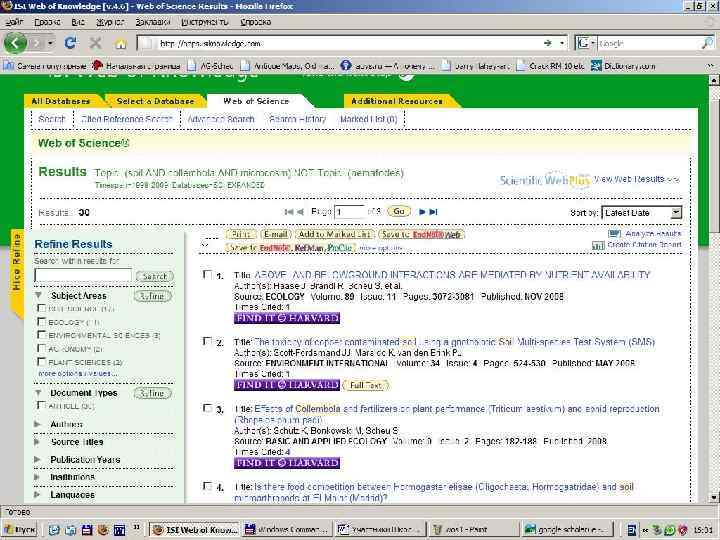Go to previous results page icon
Viewport: 720px width, 540px height.
[x=300, y=212]
